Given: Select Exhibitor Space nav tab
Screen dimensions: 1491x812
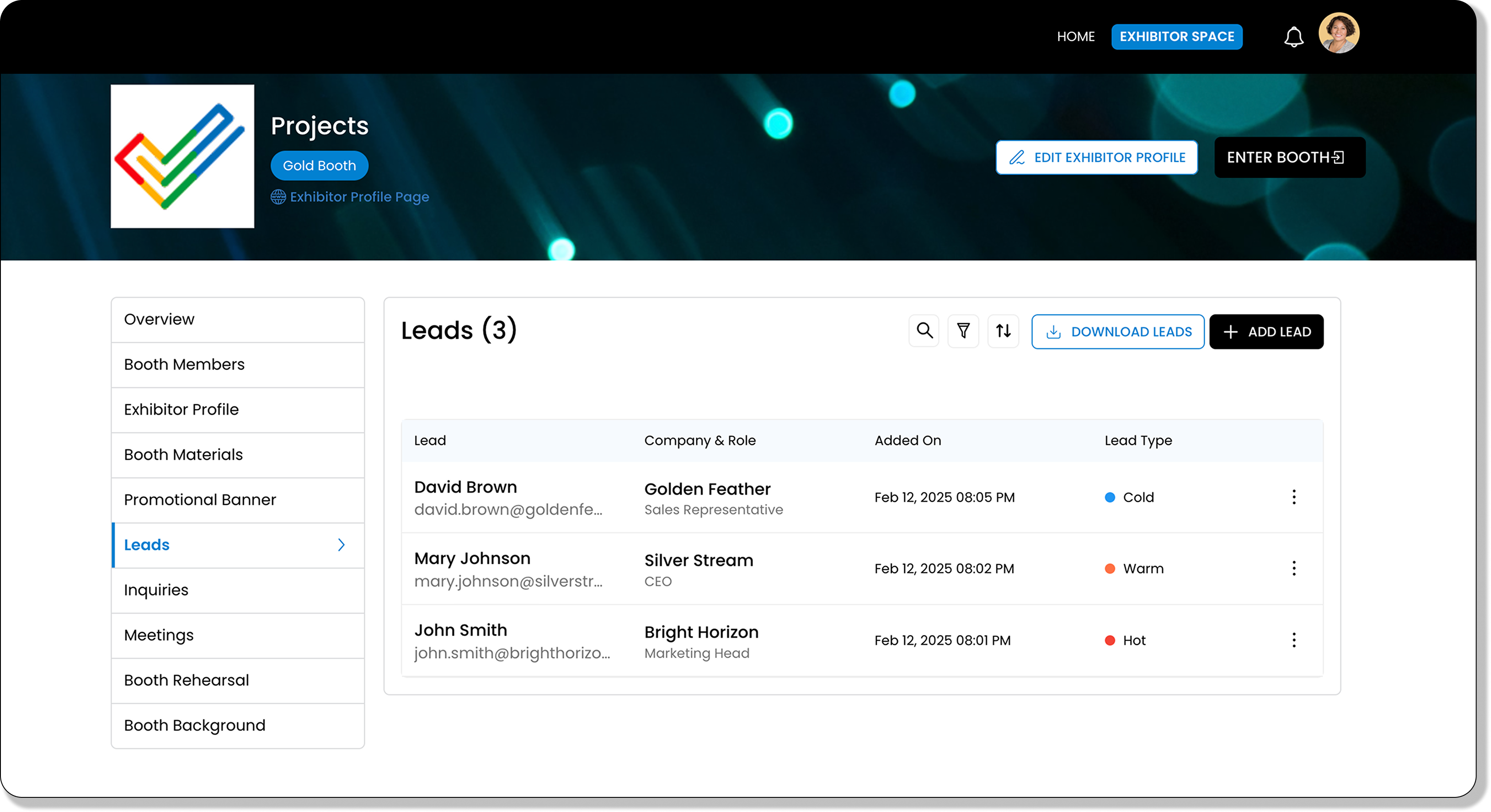Looking at the screenshot, I should point(1177,36).
